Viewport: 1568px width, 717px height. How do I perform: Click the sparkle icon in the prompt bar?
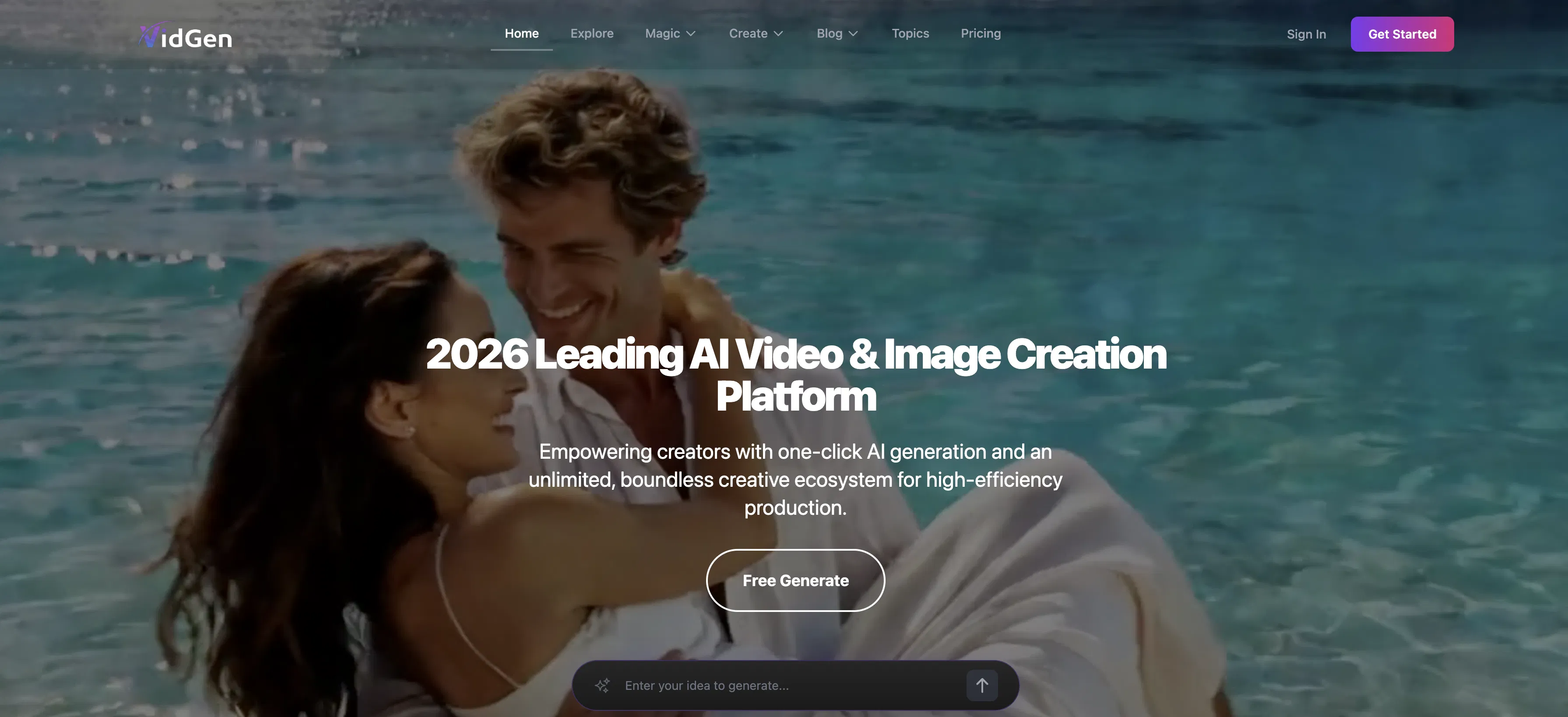point(602,685)
